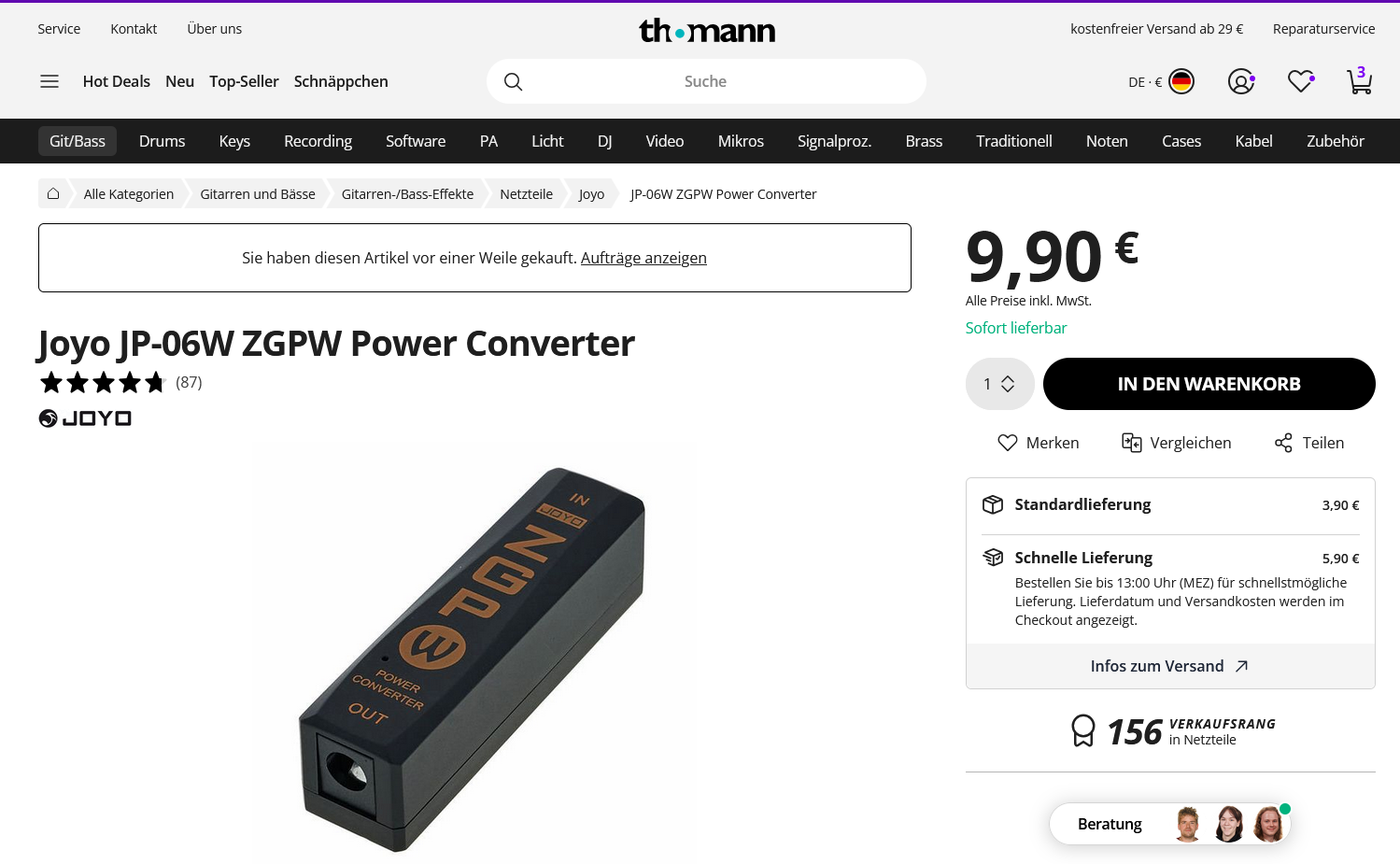Click the Teilen share icon

(x=1283, y=443)
